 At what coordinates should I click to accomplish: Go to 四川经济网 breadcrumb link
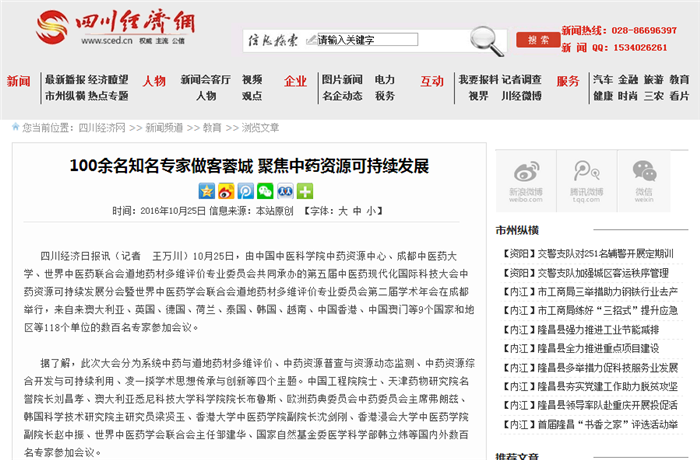102,128
